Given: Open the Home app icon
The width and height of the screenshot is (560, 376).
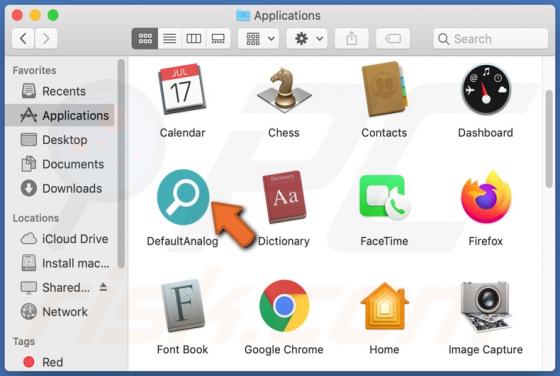Looking at the screenshot, I should click(385, 306).
